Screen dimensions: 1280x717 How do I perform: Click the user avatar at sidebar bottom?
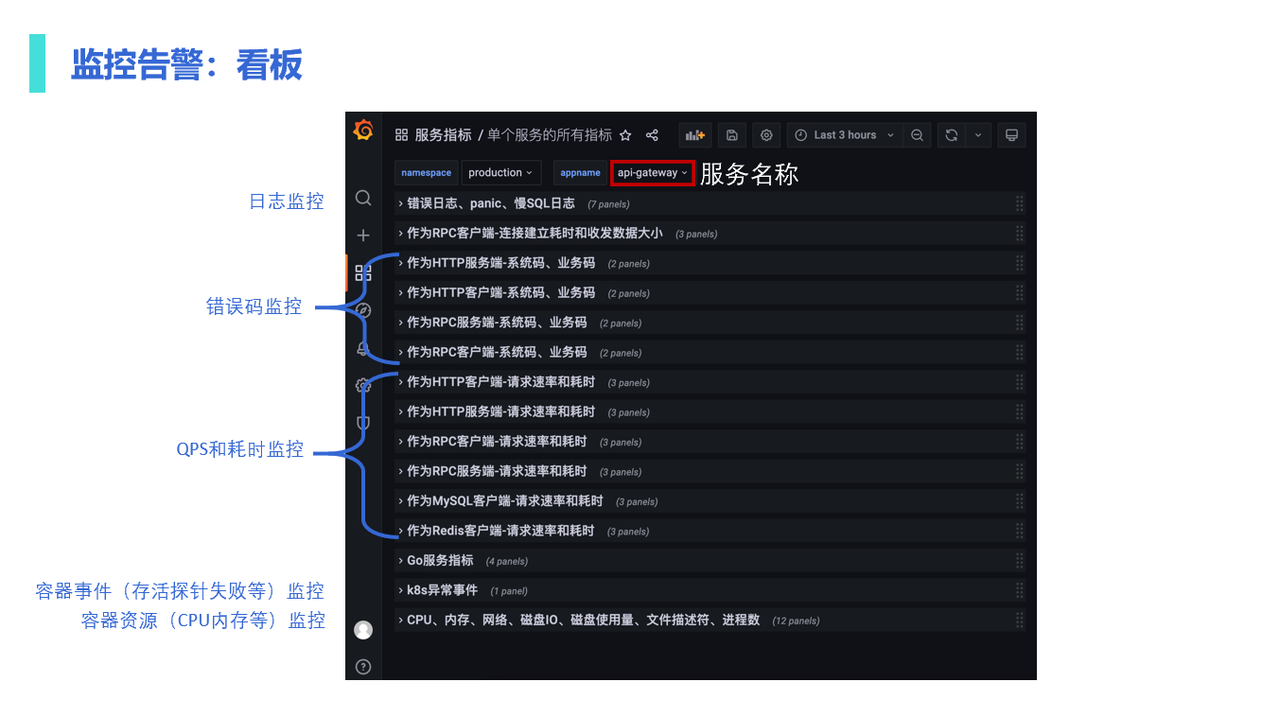[363, 629]
